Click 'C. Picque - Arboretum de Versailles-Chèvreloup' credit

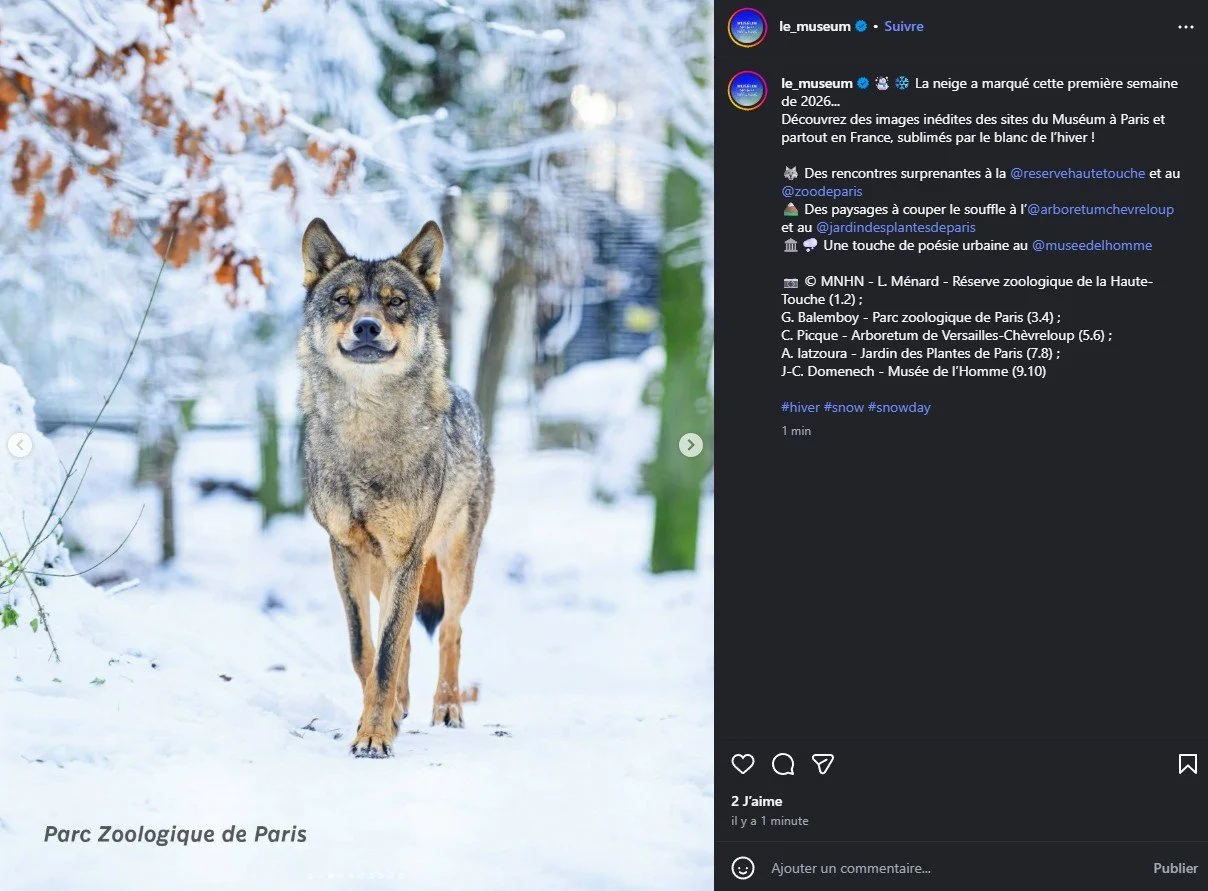click(x=947, y=335)
